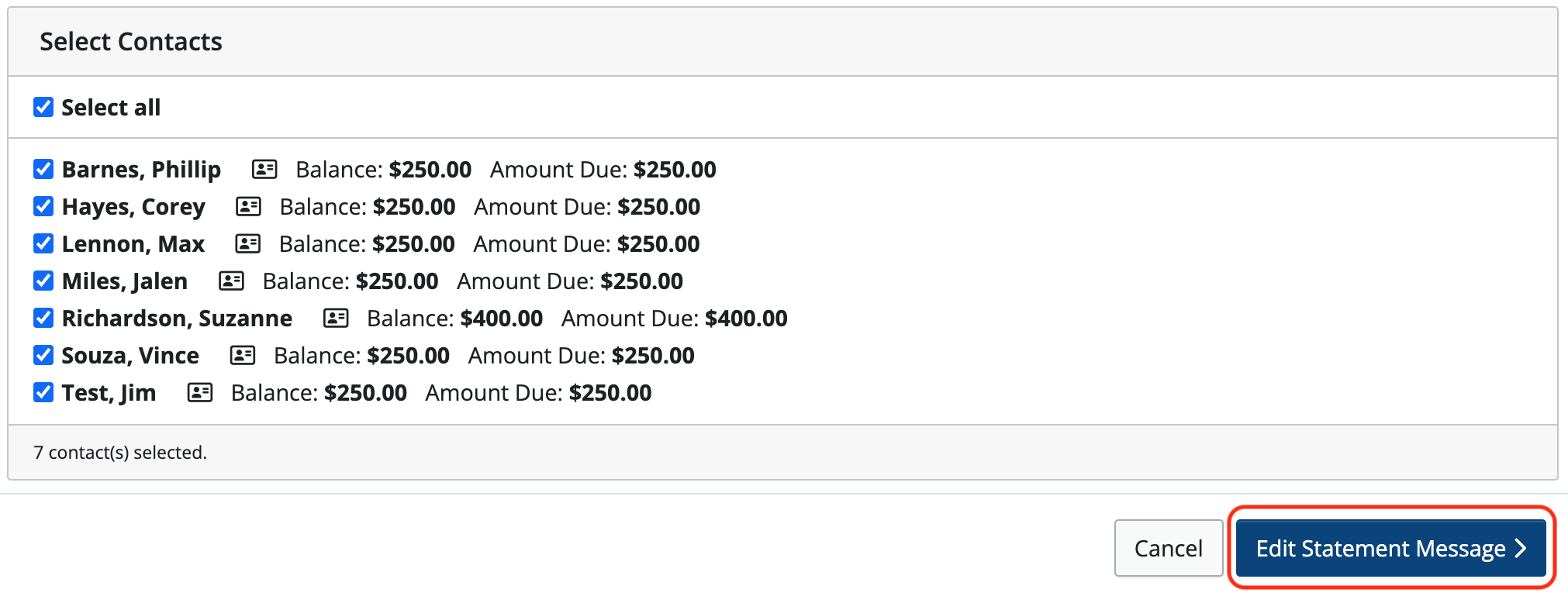1568x603 pixels.
Task: Untick Lennon, Max checkbox
Action: click(43, 243)
